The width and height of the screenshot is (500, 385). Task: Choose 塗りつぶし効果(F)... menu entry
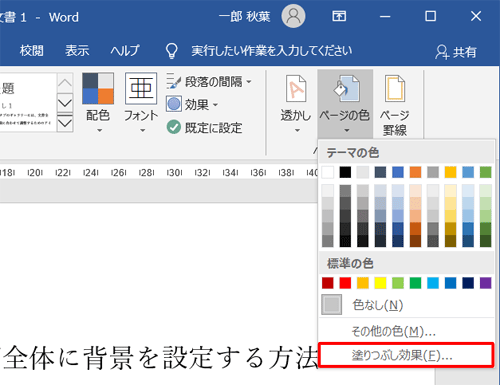[406, 355]
